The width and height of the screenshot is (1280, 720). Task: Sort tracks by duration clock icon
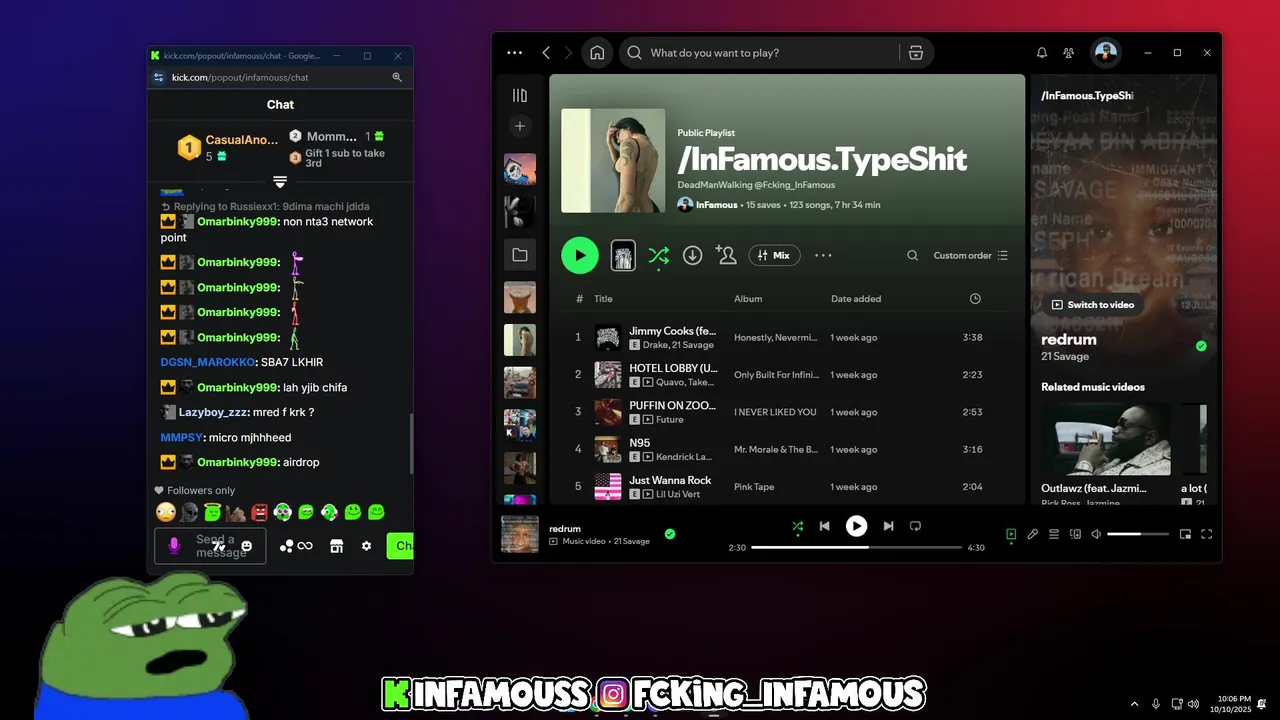(975, 298)
